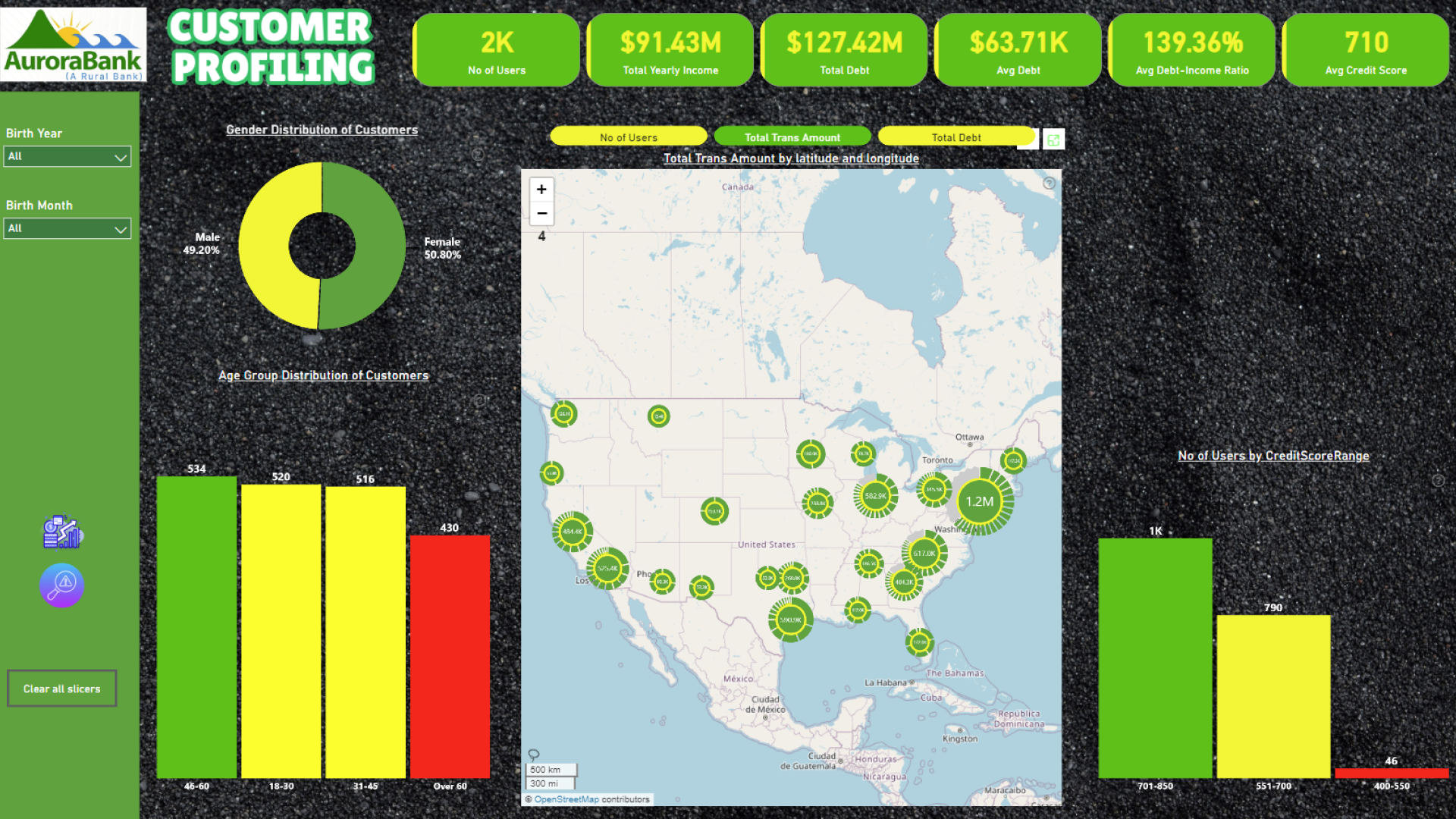Select the 404.3K map cluster bubble
The width and height of the screenshot is (1456, 819).
[903, 582]
